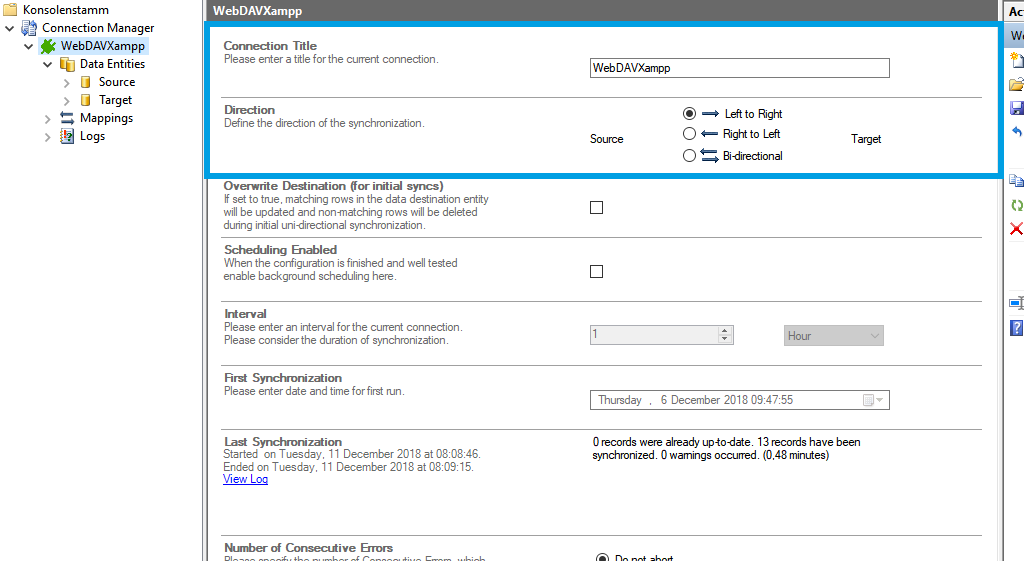Open the Logs notebook icon

pyautogui.click(x=67, y=136)
